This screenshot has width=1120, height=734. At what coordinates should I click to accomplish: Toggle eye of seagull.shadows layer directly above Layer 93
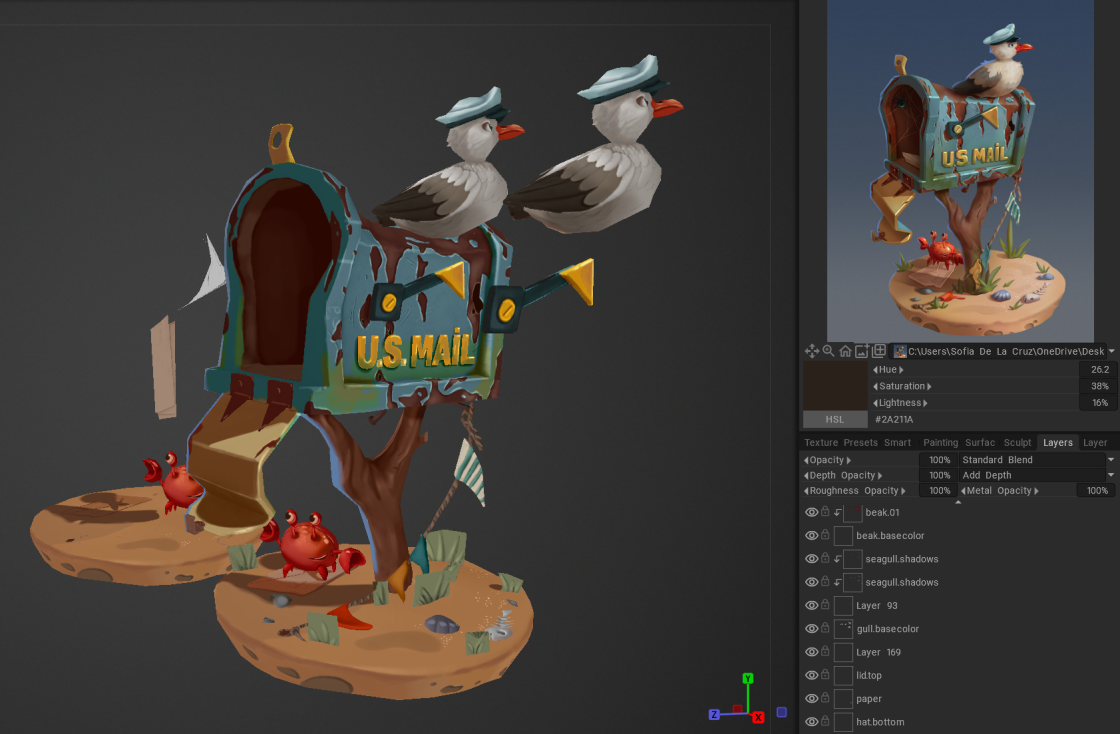pyautogui.click(x=811, y=582)
